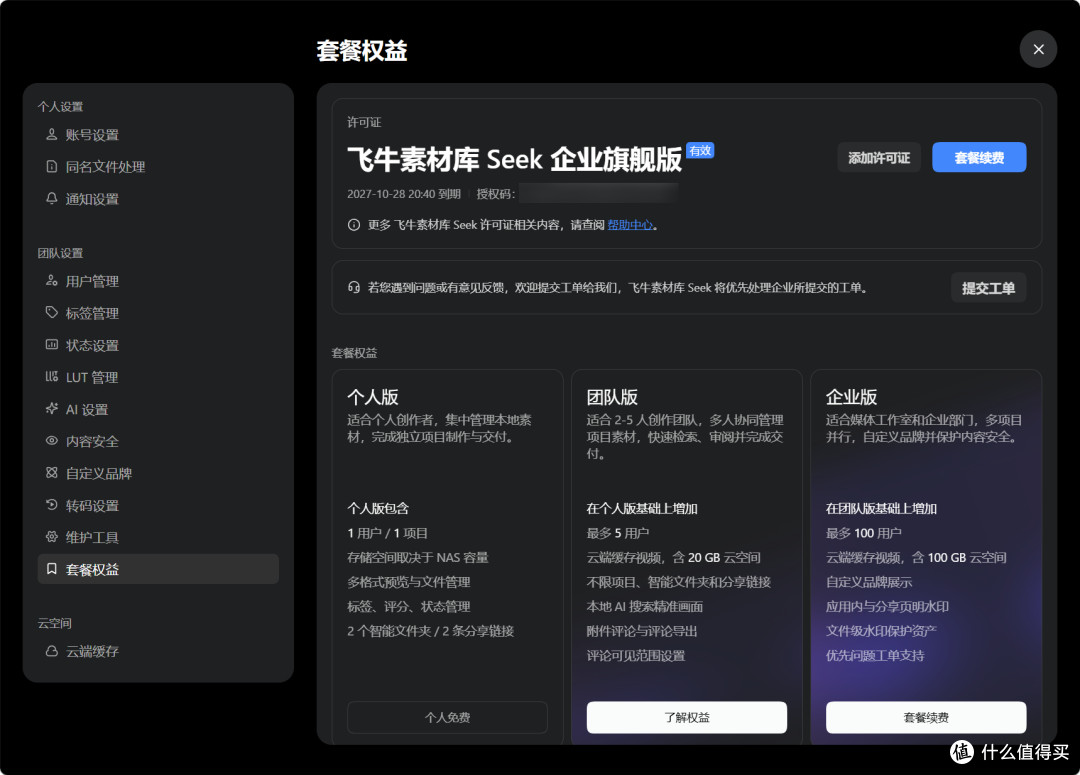Screen dimensions: 1080x775
Task: Click 应用内与分享页明水印 text
Action: [887, 606]
